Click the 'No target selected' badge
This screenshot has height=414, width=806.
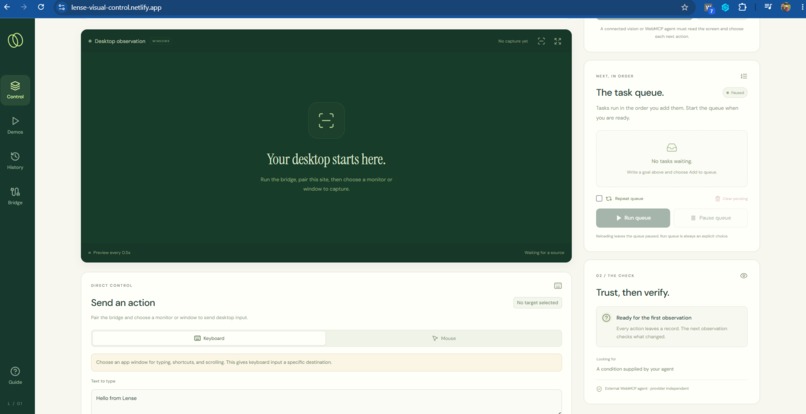(537, 303)
